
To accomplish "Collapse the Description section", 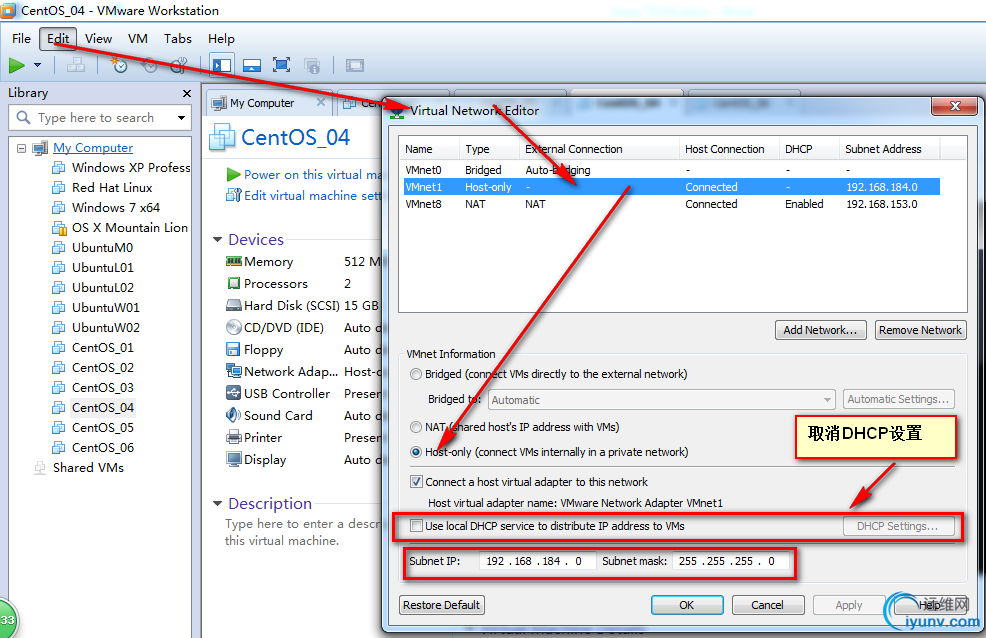I will [218, 503].
